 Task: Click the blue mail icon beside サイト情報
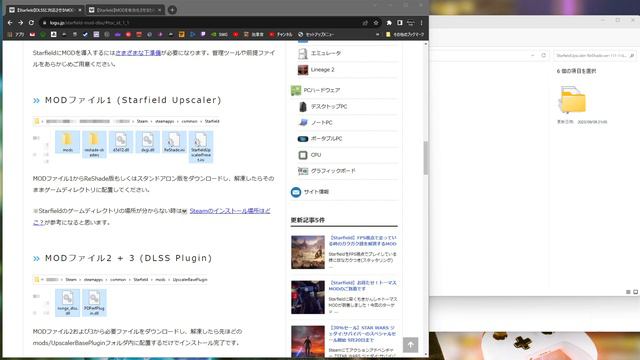click(x=296, y=192)
